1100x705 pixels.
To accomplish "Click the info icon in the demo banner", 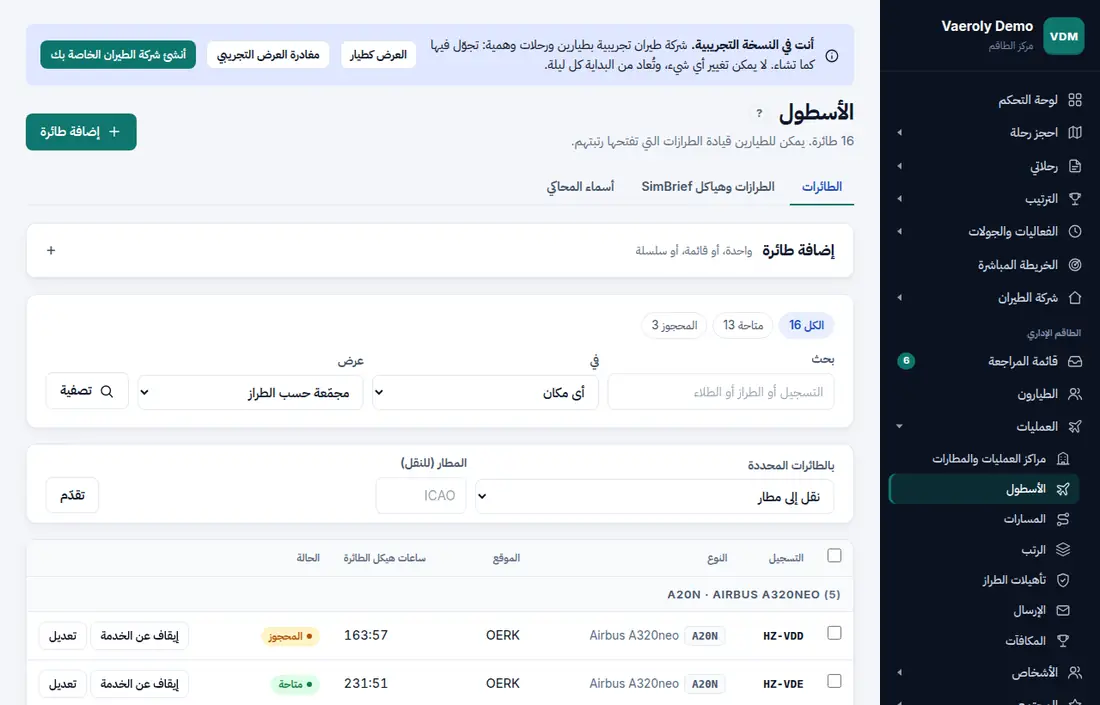I will pyautogui.click(x=831, y=56).
